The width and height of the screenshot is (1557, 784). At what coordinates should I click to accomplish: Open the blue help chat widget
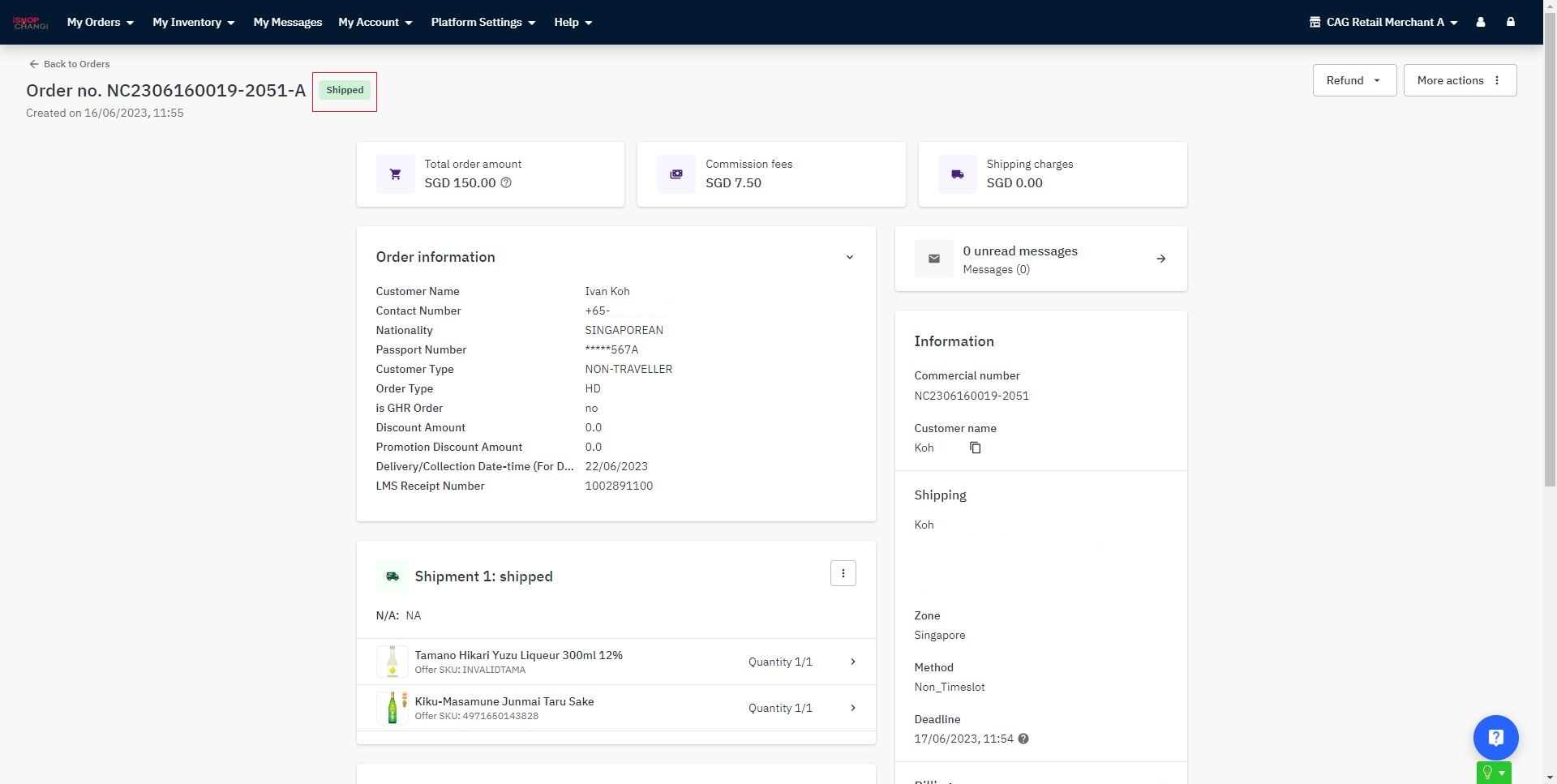(1495, 738)
